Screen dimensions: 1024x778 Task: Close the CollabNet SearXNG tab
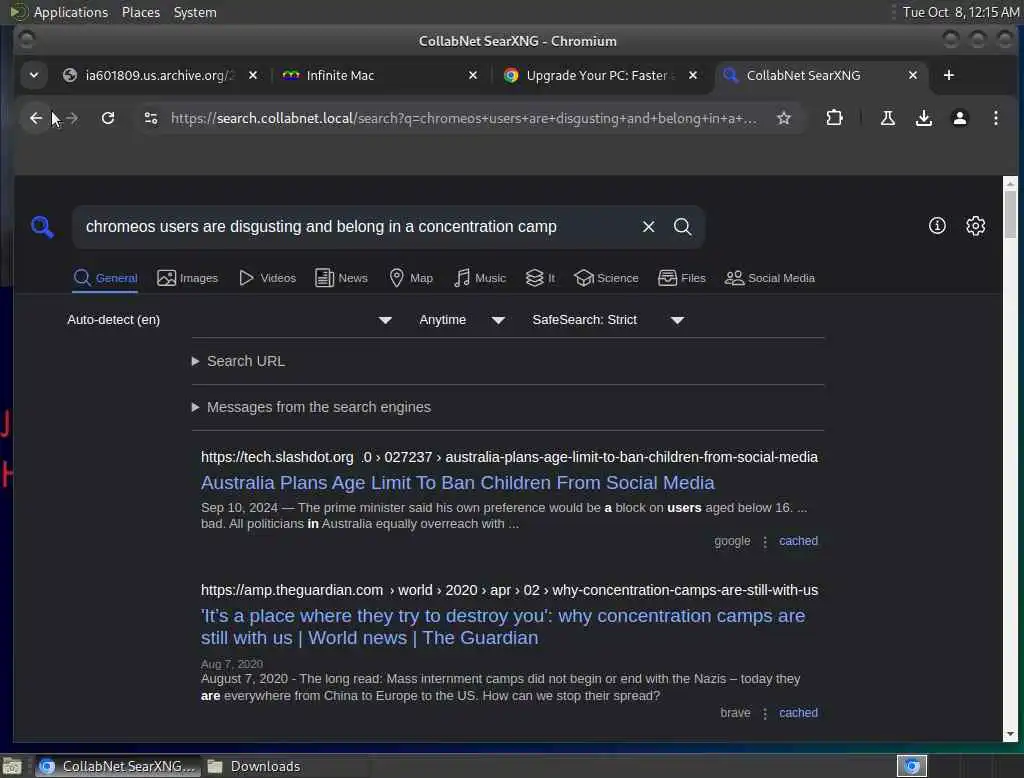[913, 75]
